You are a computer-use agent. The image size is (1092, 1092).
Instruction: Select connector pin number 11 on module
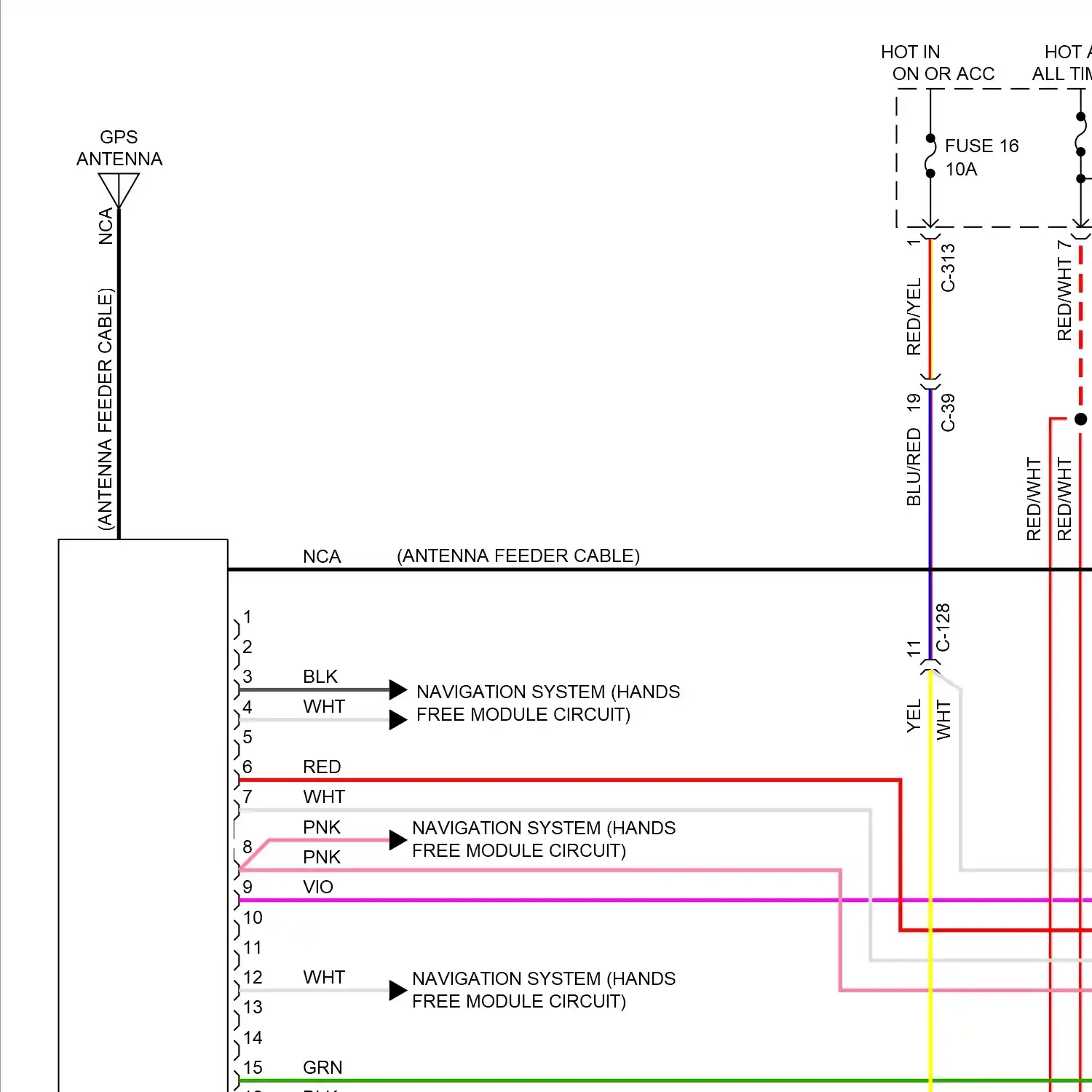(x=253, y=948)
